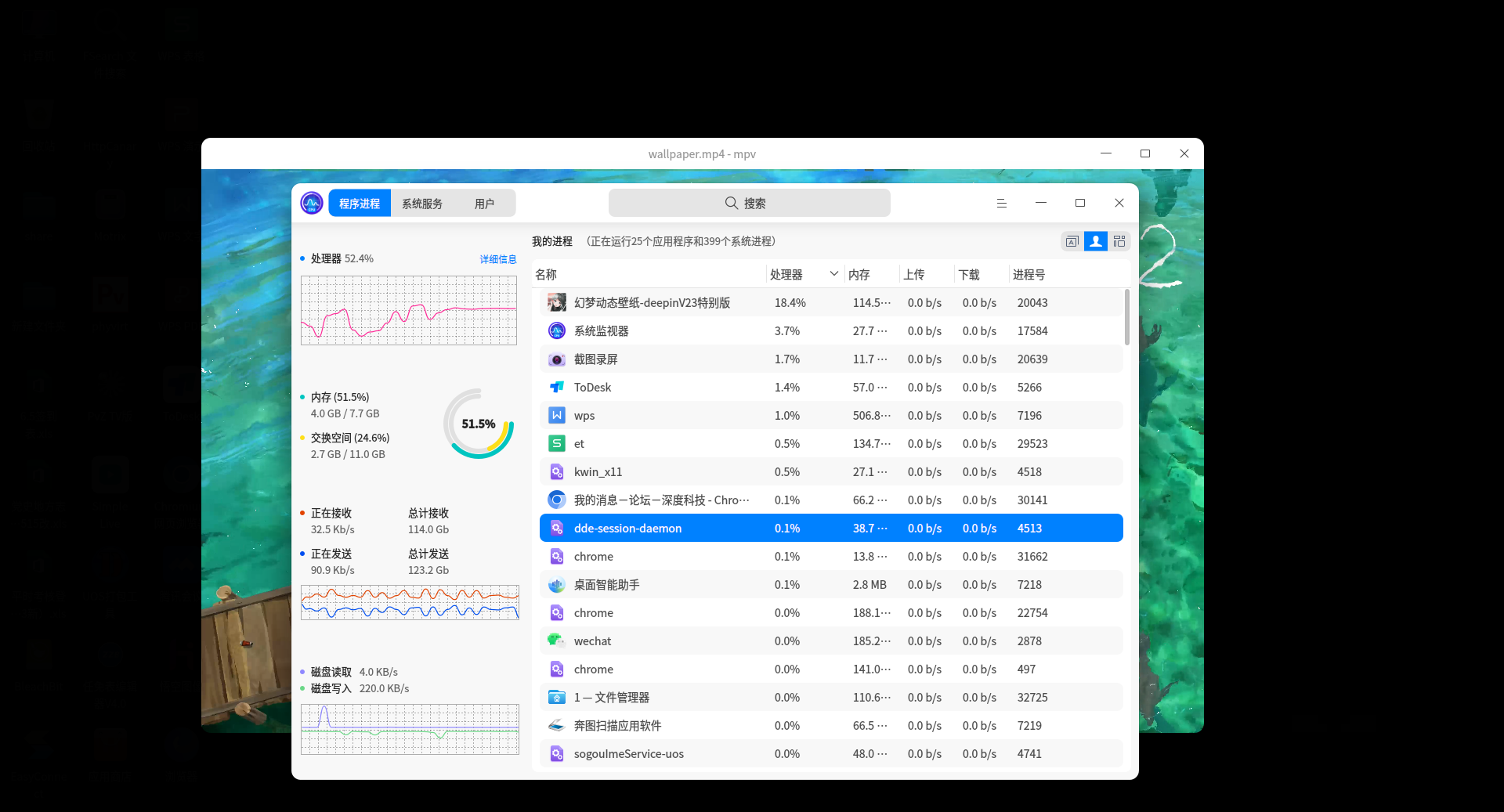This screenshot has width=1504, height=812.
Task: Click the icon of chrome PID 31662
Action: click(557, 556)
